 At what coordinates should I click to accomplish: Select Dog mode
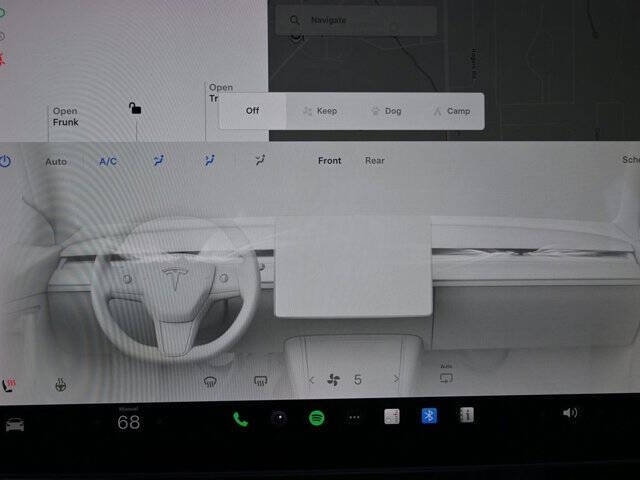[386, 111]
